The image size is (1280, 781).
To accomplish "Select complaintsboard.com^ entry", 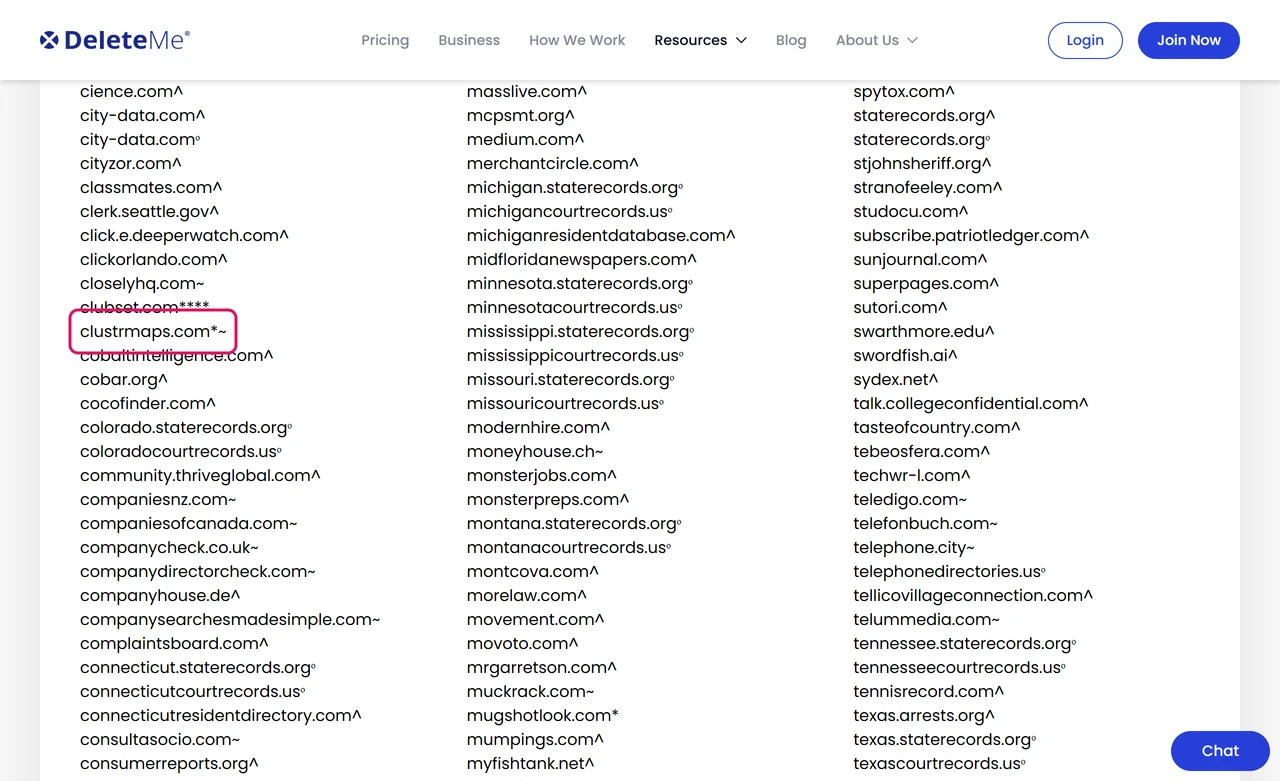I will pyautogui.click(x=174, y=643).
